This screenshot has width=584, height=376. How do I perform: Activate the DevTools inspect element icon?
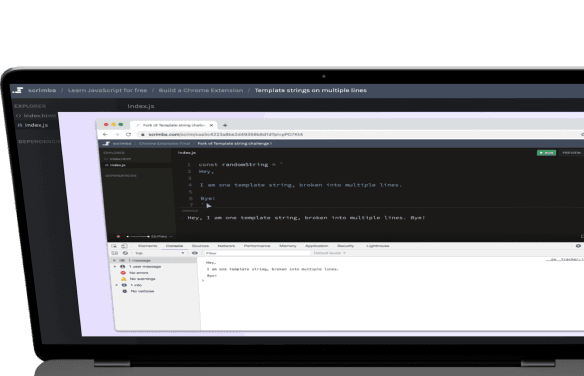click(114, 246)
